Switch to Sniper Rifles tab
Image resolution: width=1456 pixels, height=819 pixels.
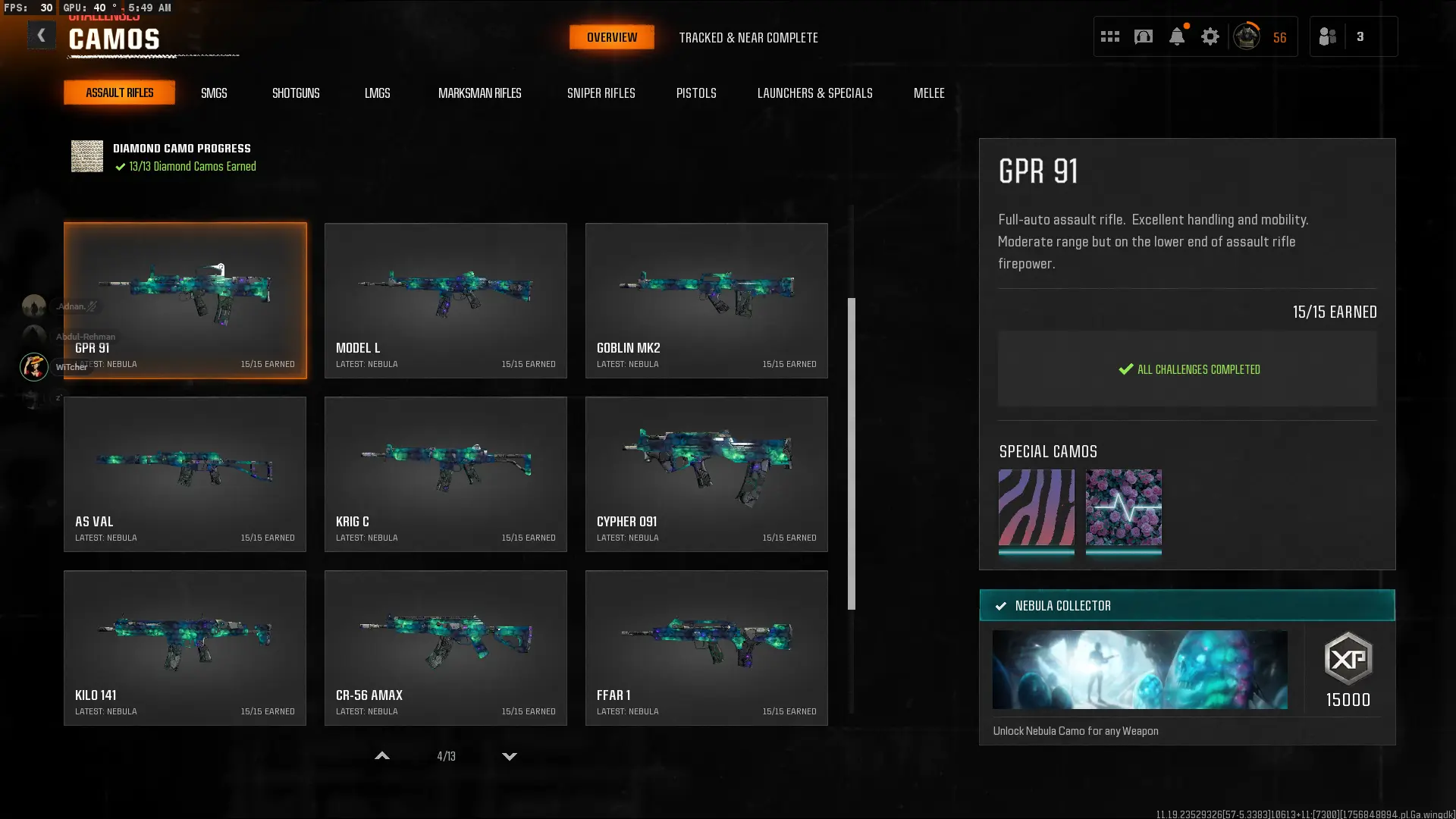point(601,93)
